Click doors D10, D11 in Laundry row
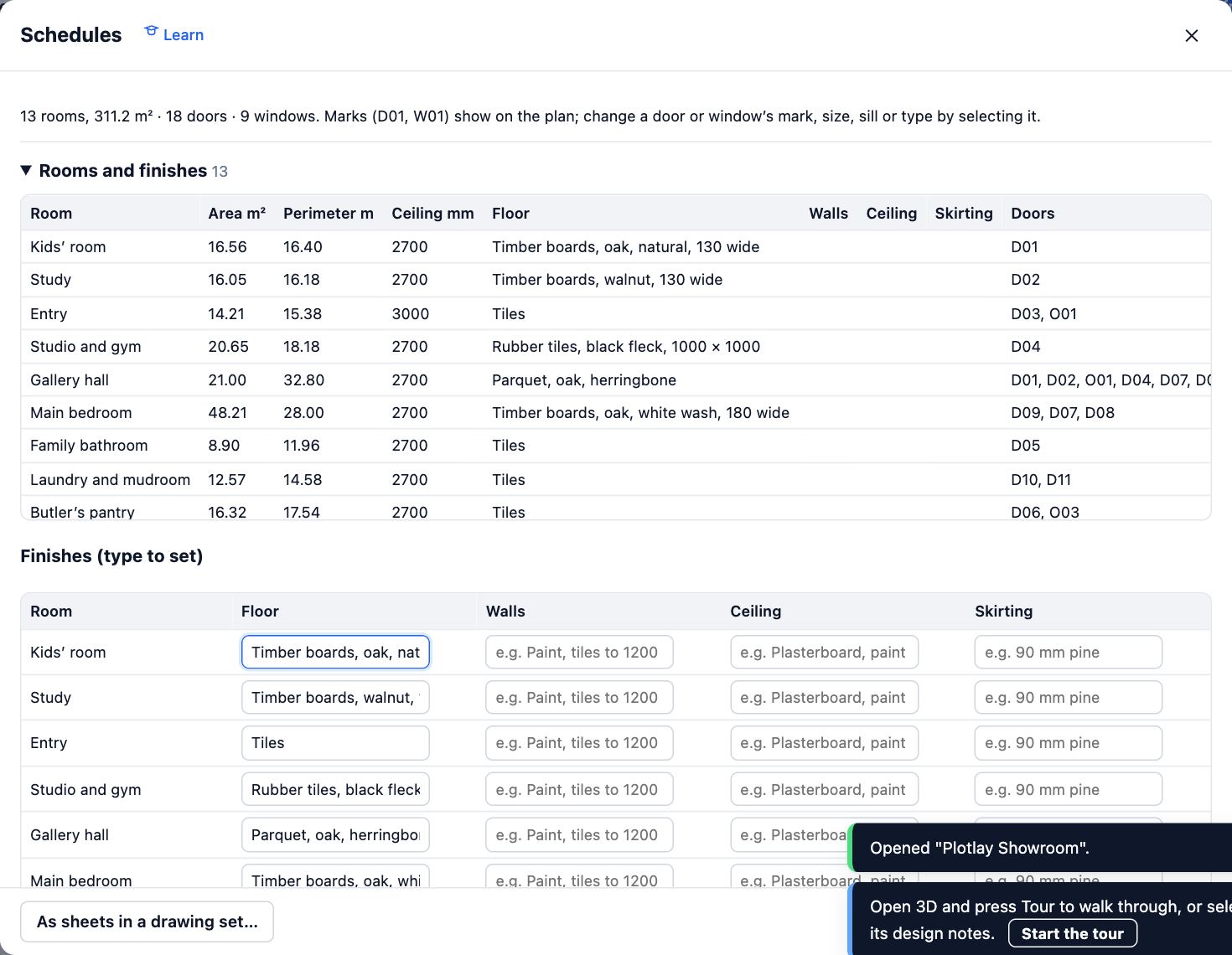The image size is (1232, 955). [x=1041, y=479]
